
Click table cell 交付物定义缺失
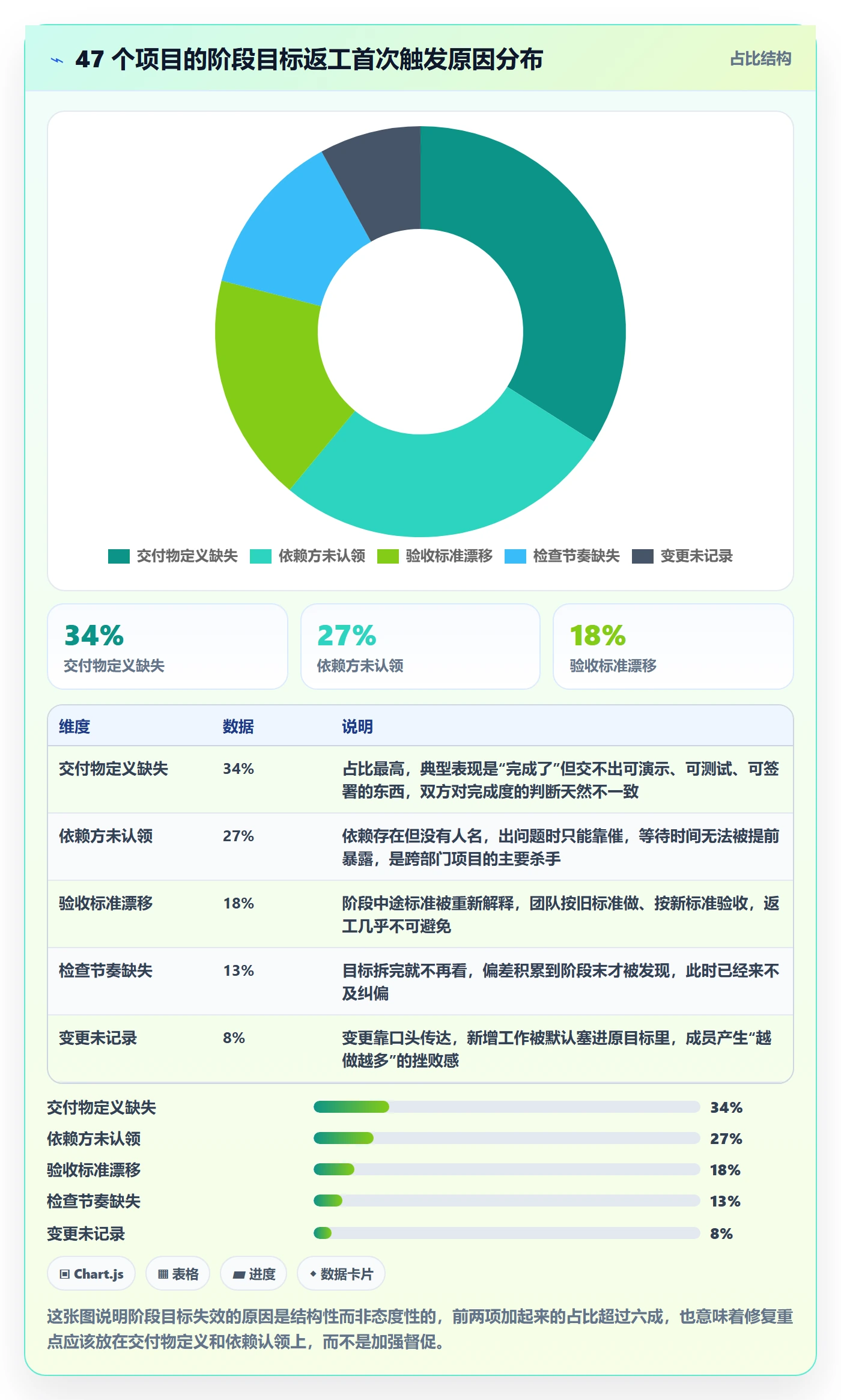(x=114, y=768)
